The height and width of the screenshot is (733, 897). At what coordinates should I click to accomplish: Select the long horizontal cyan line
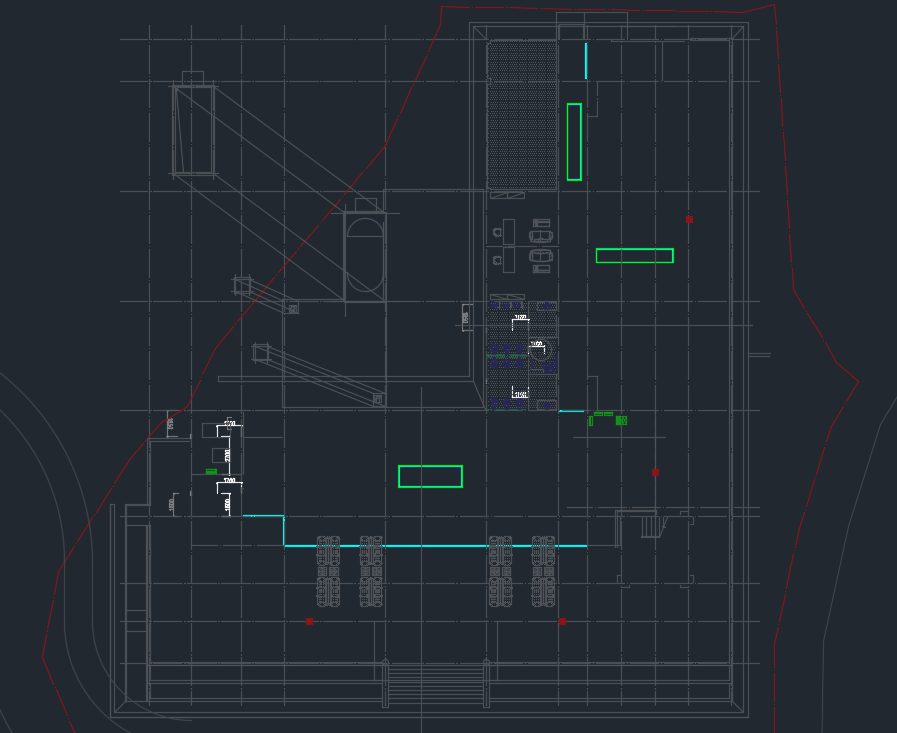[435, 546]
